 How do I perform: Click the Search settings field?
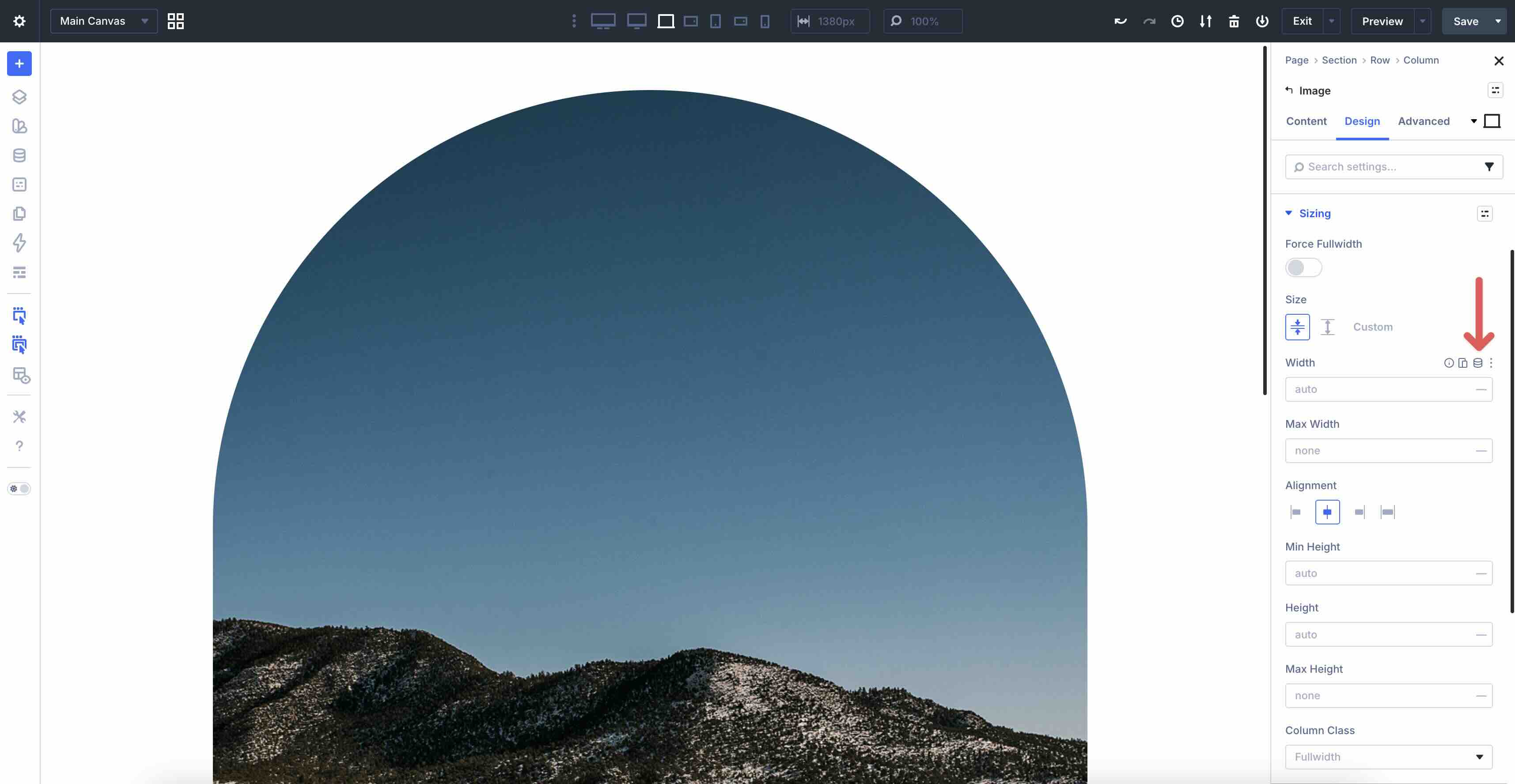tap(1382, 166)
